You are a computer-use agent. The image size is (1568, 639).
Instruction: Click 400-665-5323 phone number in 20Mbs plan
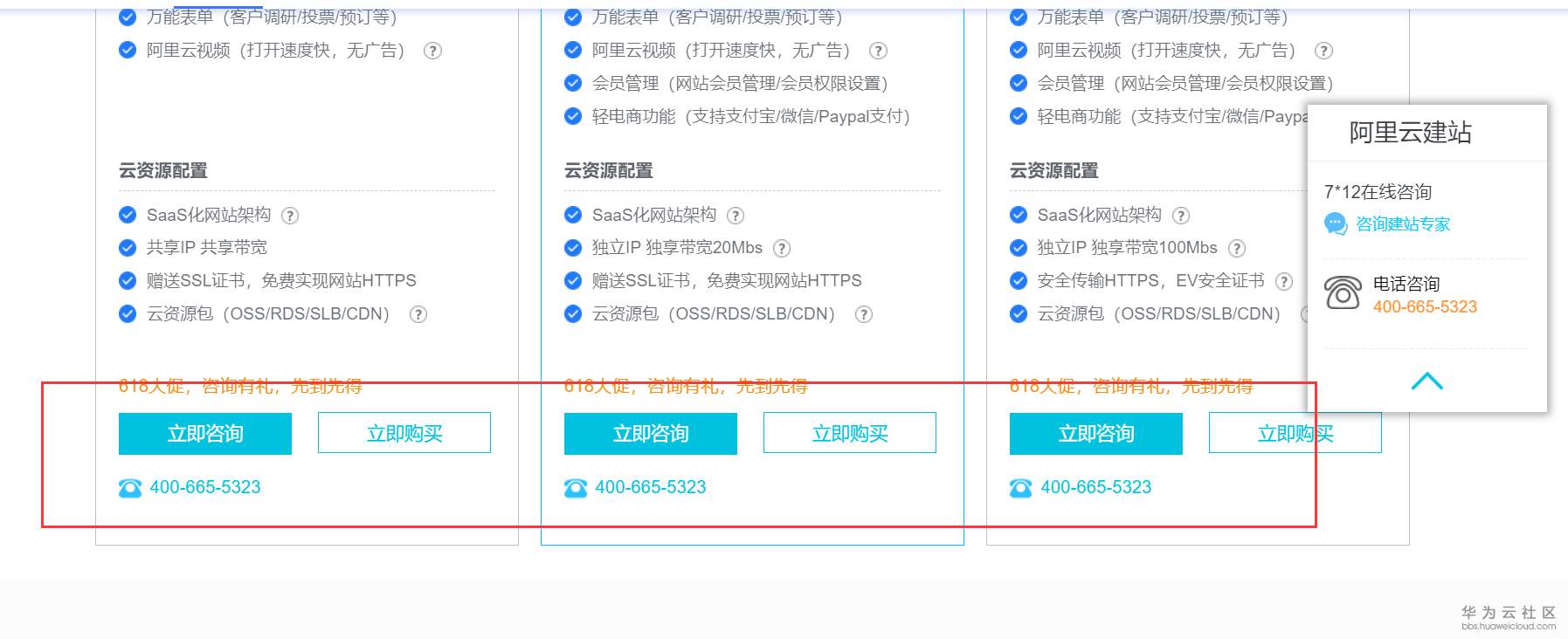[x=651, y=487]
